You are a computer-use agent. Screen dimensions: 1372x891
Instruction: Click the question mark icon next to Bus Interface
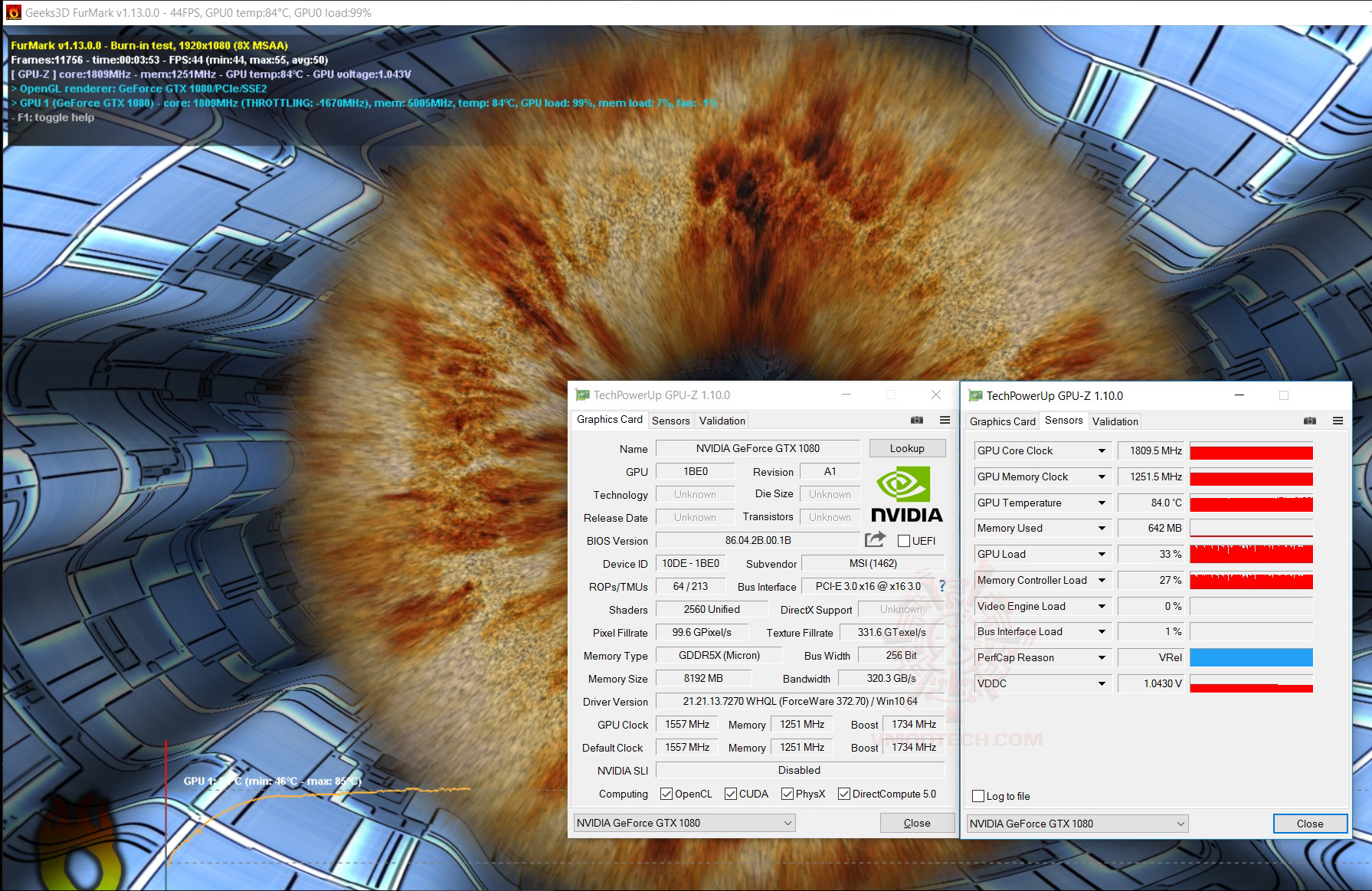pos(942,586)
